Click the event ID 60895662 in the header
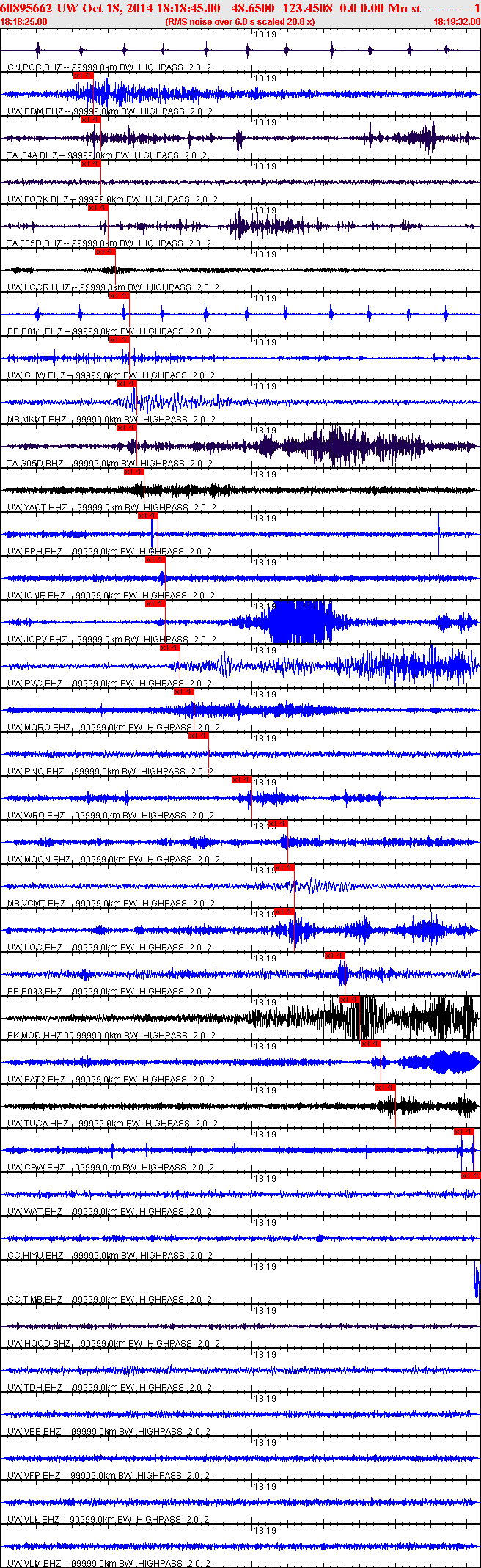The height and width of the screenshot is (1568, 481). coord(27,8)
